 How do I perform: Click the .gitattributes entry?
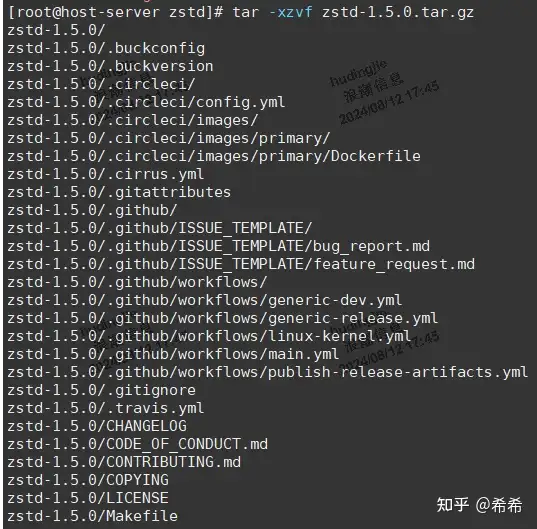119,192
